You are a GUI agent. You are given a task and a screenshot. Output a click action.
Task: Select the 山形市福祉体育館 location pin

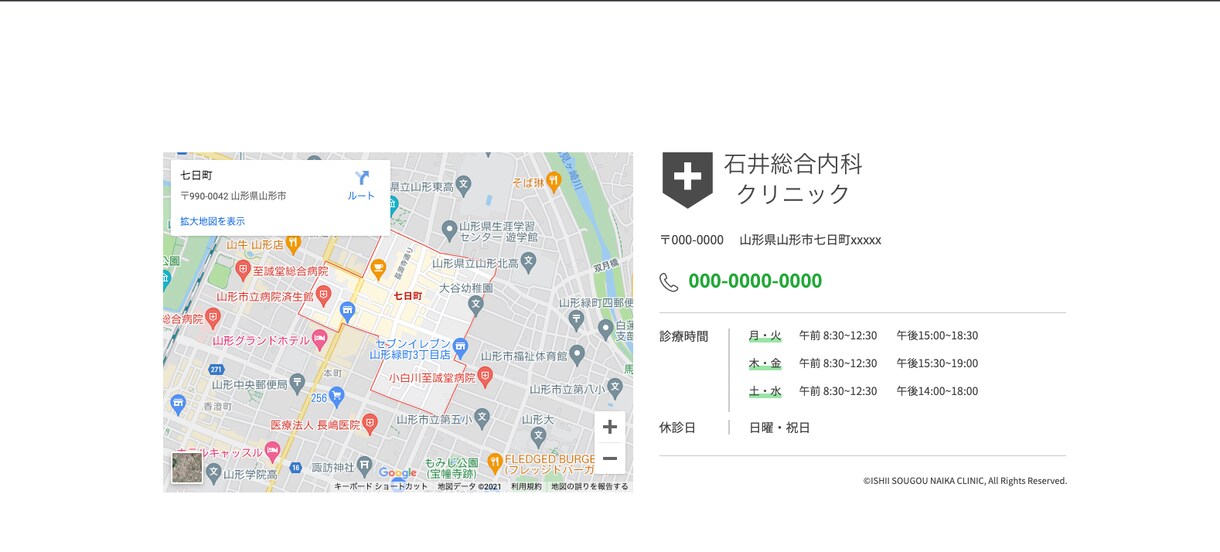pyautogui.click(x=577, y=355)
